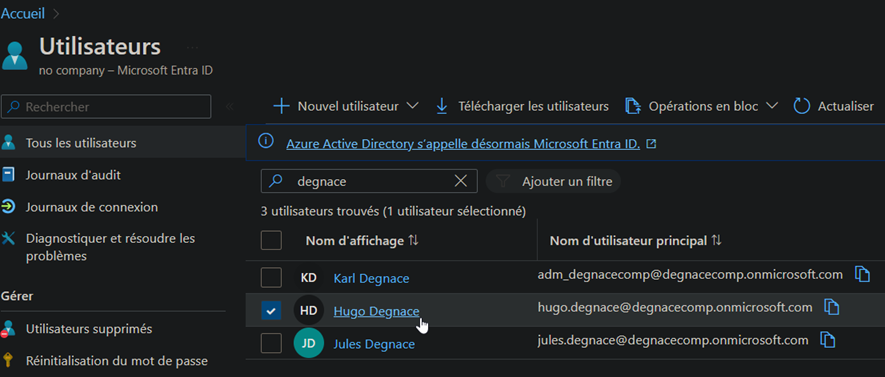Click the Utilisateurs supprimés icon
This screenshot has height=377, width=885.
8,328
